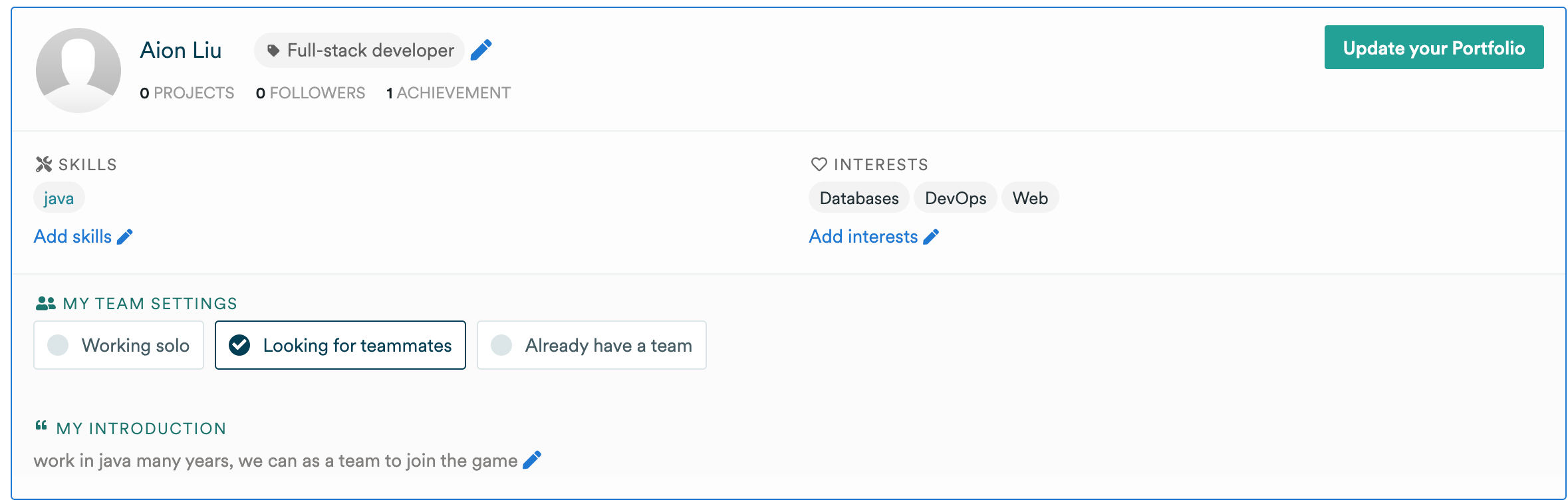Click the Skills tools icon
This screenshot has height=504, width=1568.
(44, 164)
